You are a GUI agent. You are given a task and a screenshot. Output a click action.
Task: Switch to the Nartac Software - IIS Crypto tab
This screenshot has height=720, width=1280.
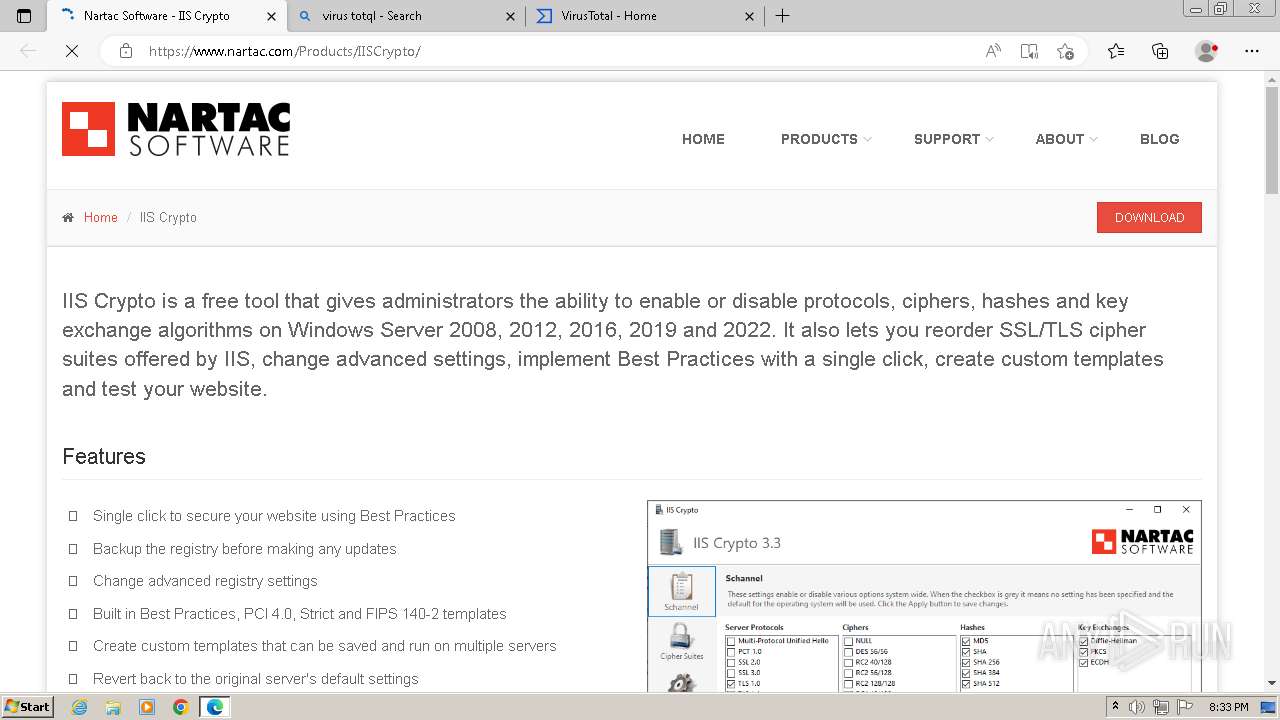(x=167, y=16)
